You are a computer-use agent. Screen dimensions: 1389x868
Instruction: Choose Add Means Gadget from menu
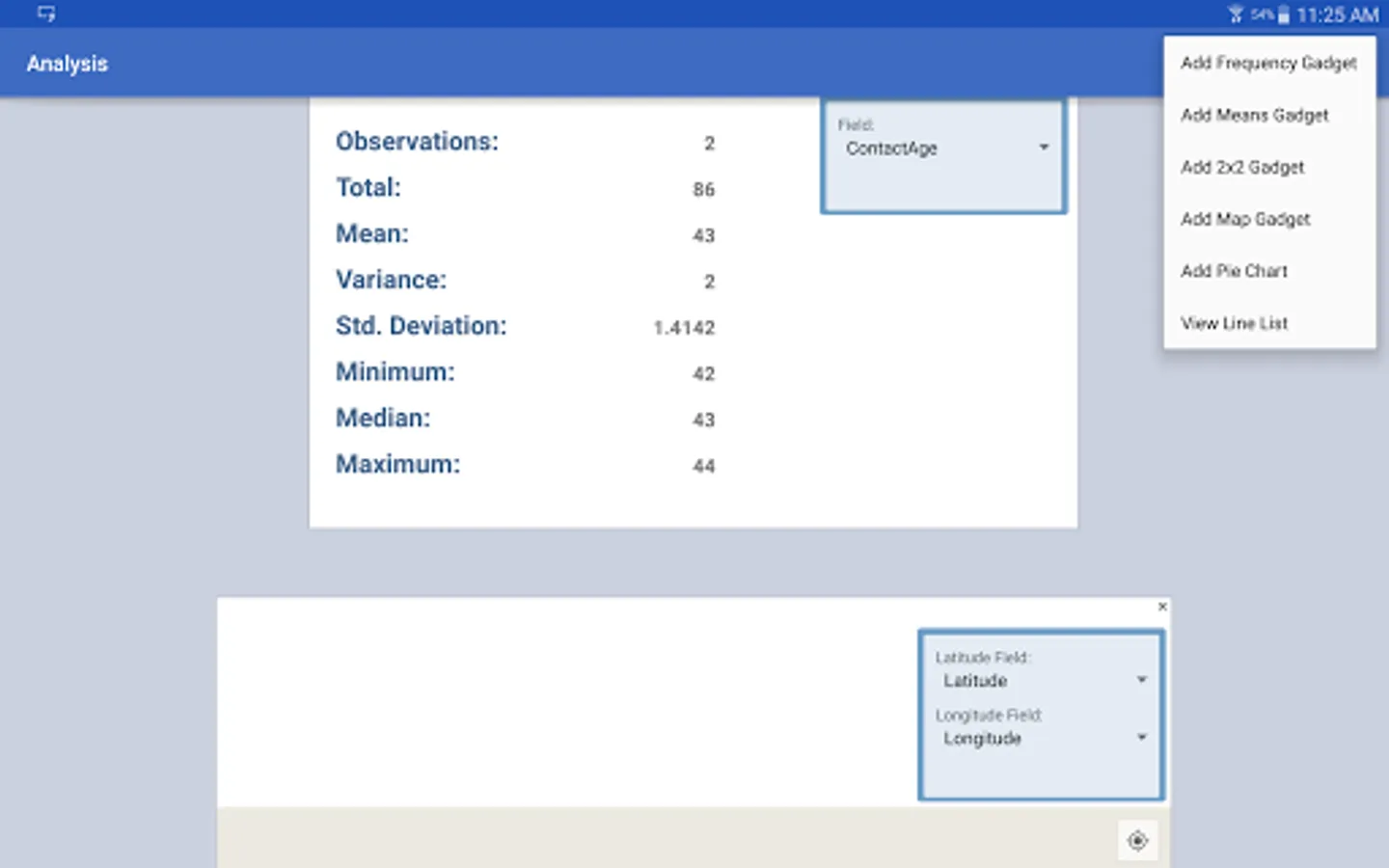[x=1269, y=115]
